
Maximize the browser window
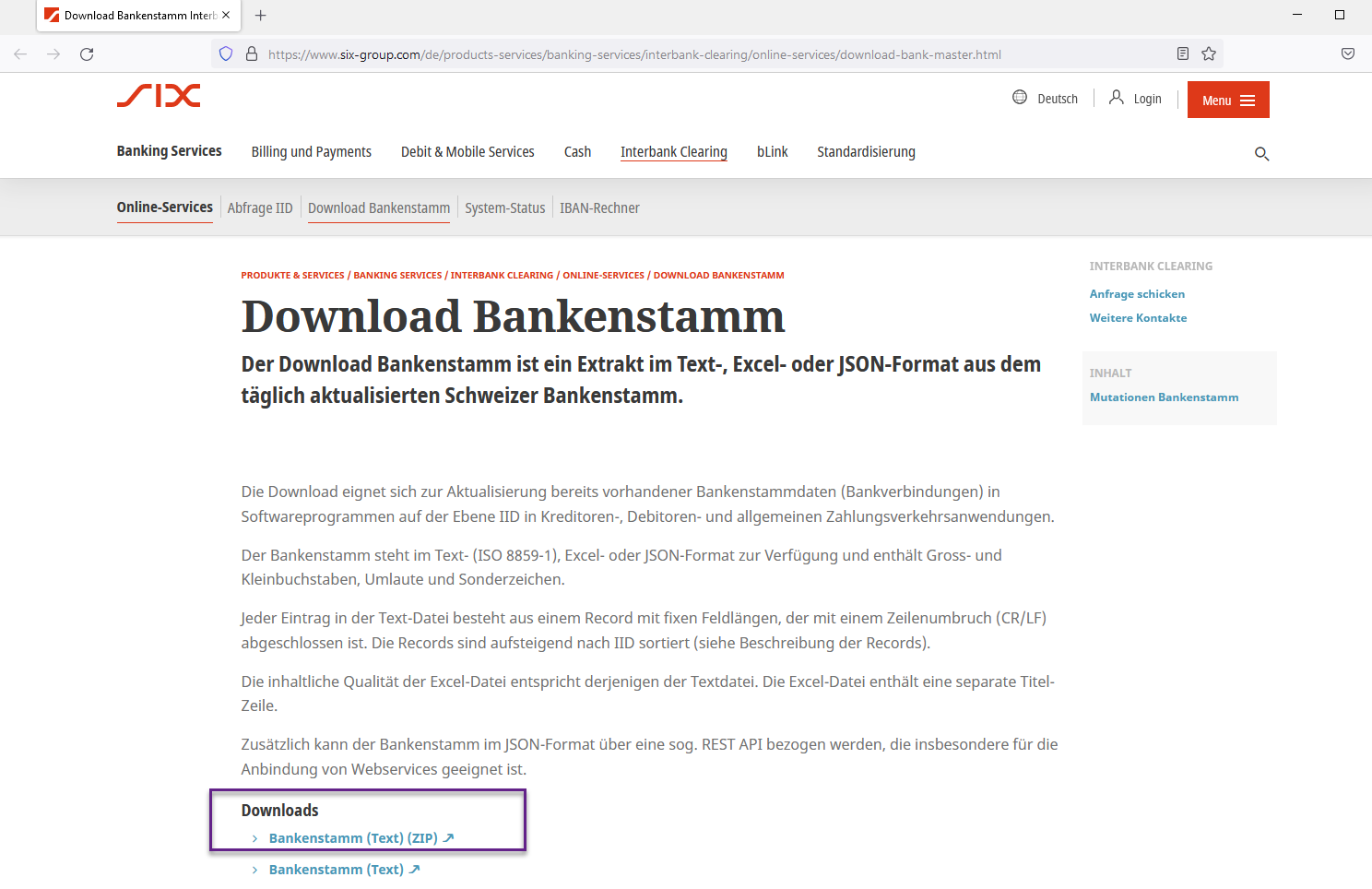point(1340,15)
